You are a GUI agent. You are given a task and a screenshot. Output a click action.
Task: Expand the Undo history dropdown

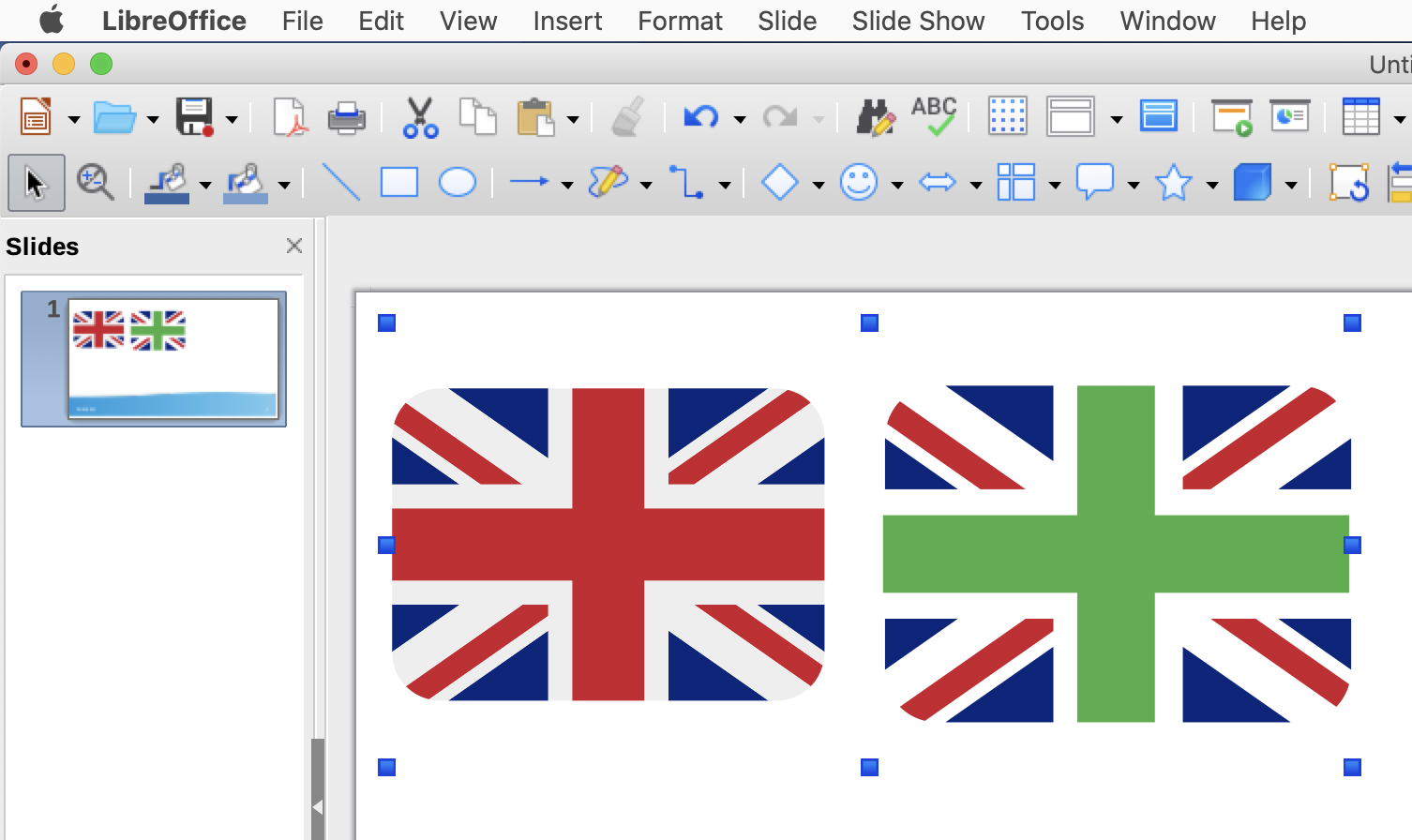pos(740,120)
